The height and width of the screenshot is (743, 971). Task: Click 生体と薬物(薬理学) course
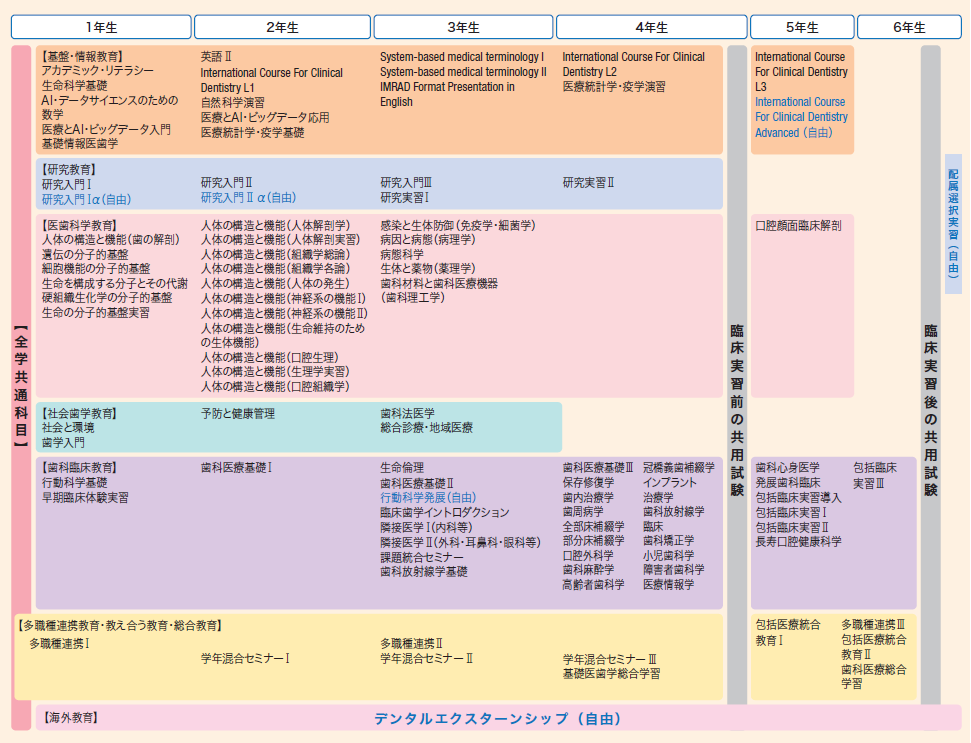coord(428,269)
